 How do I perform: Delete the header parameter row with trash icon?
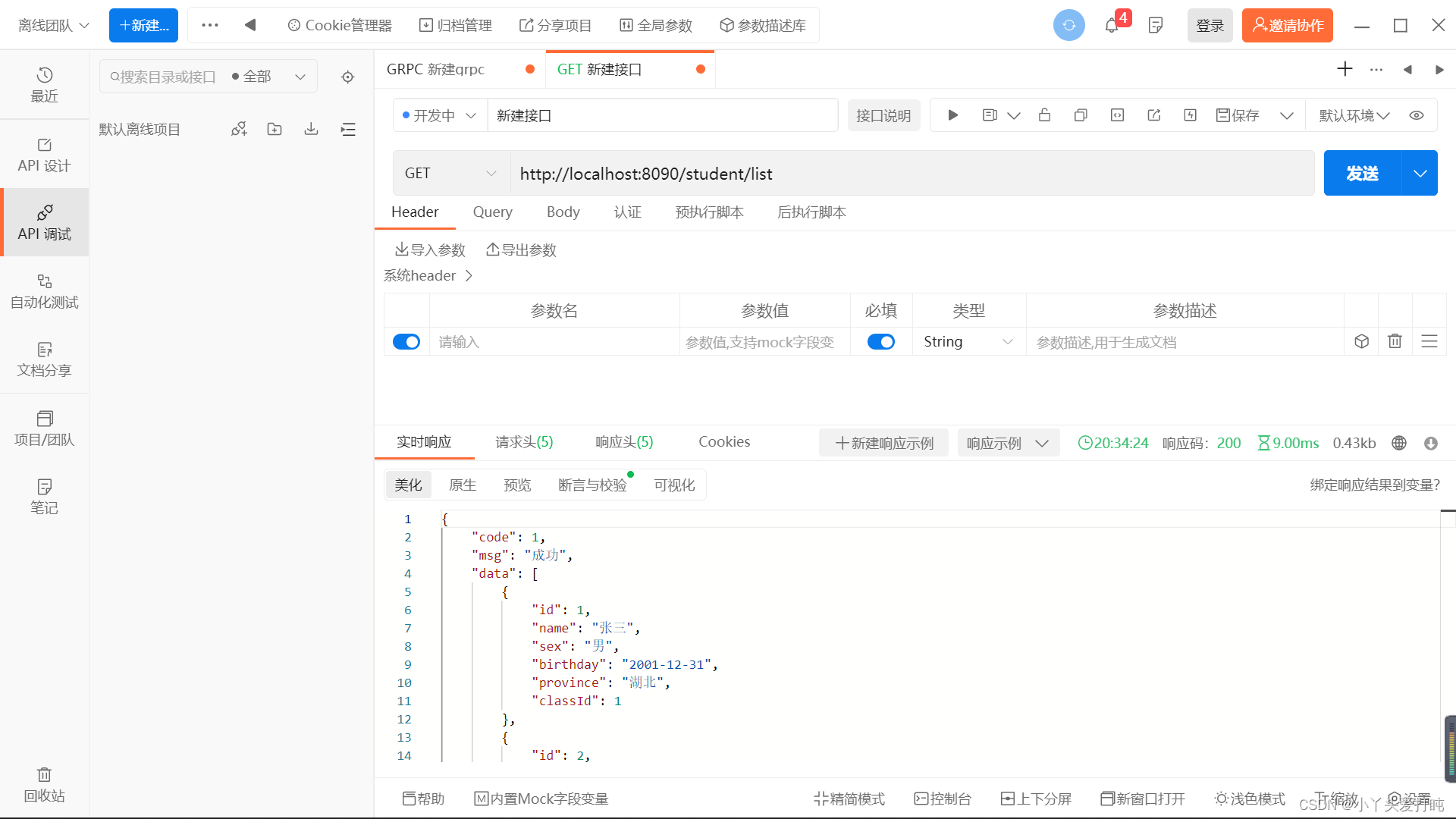tap(1395, 341)
